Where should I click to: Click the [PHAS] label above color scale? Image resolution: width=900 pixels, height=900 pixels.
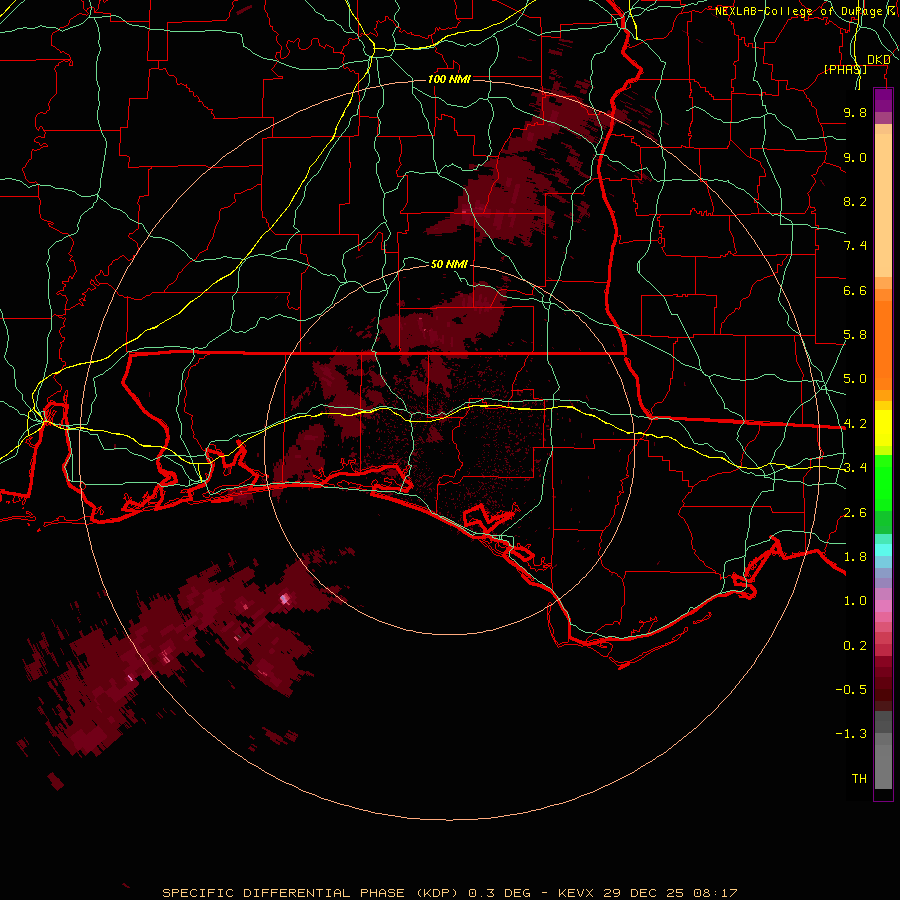845,69
